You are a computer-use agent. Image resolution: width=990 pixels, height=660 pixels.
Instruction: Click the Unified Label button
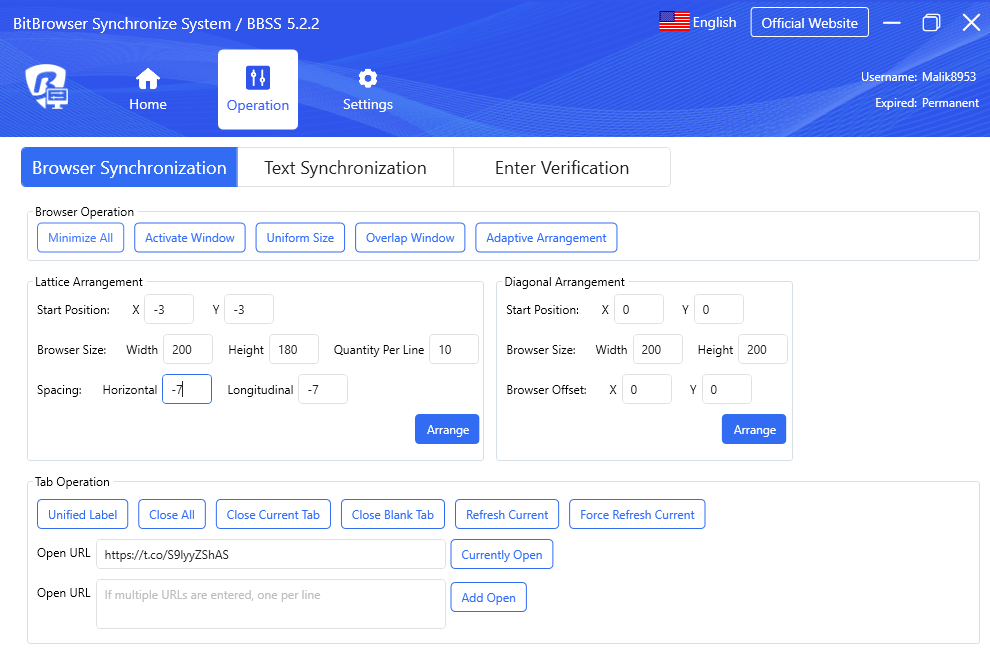pos(83,515)
